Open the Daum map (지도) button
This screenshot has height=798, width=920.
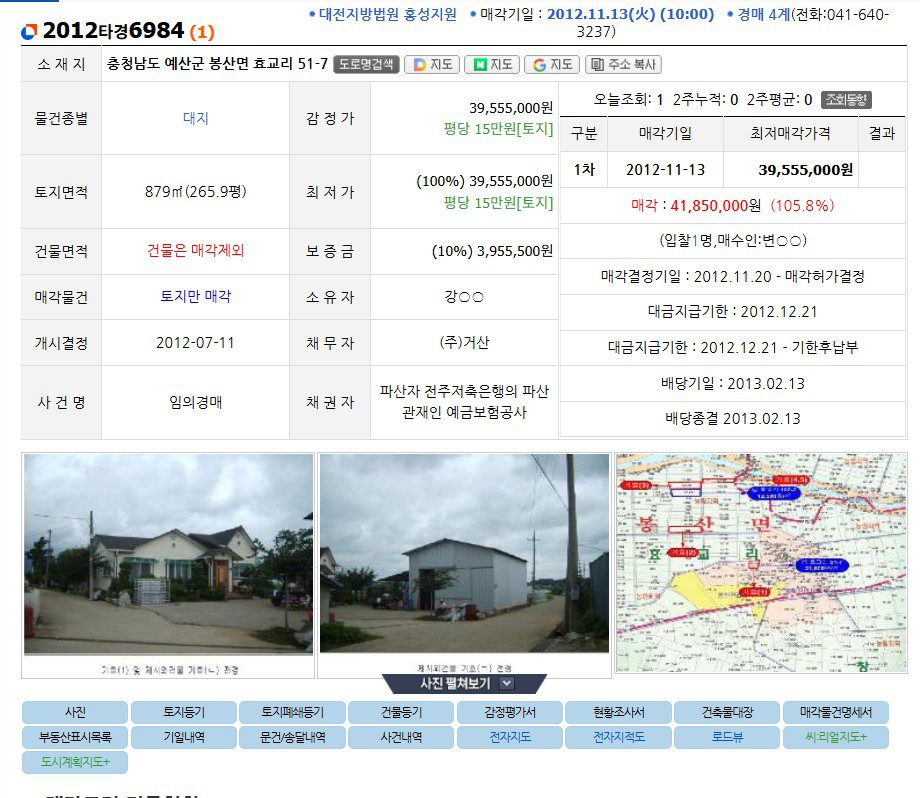[x=432, y=64]
